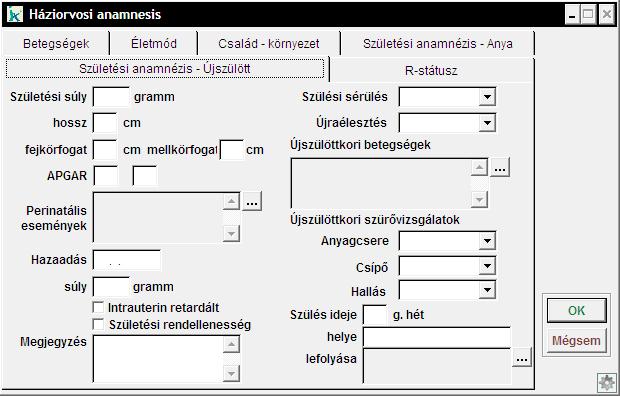The image size is (620, 396).
Task: Open the ellipsis button beside lefolyása field
Action: (522, 358)
